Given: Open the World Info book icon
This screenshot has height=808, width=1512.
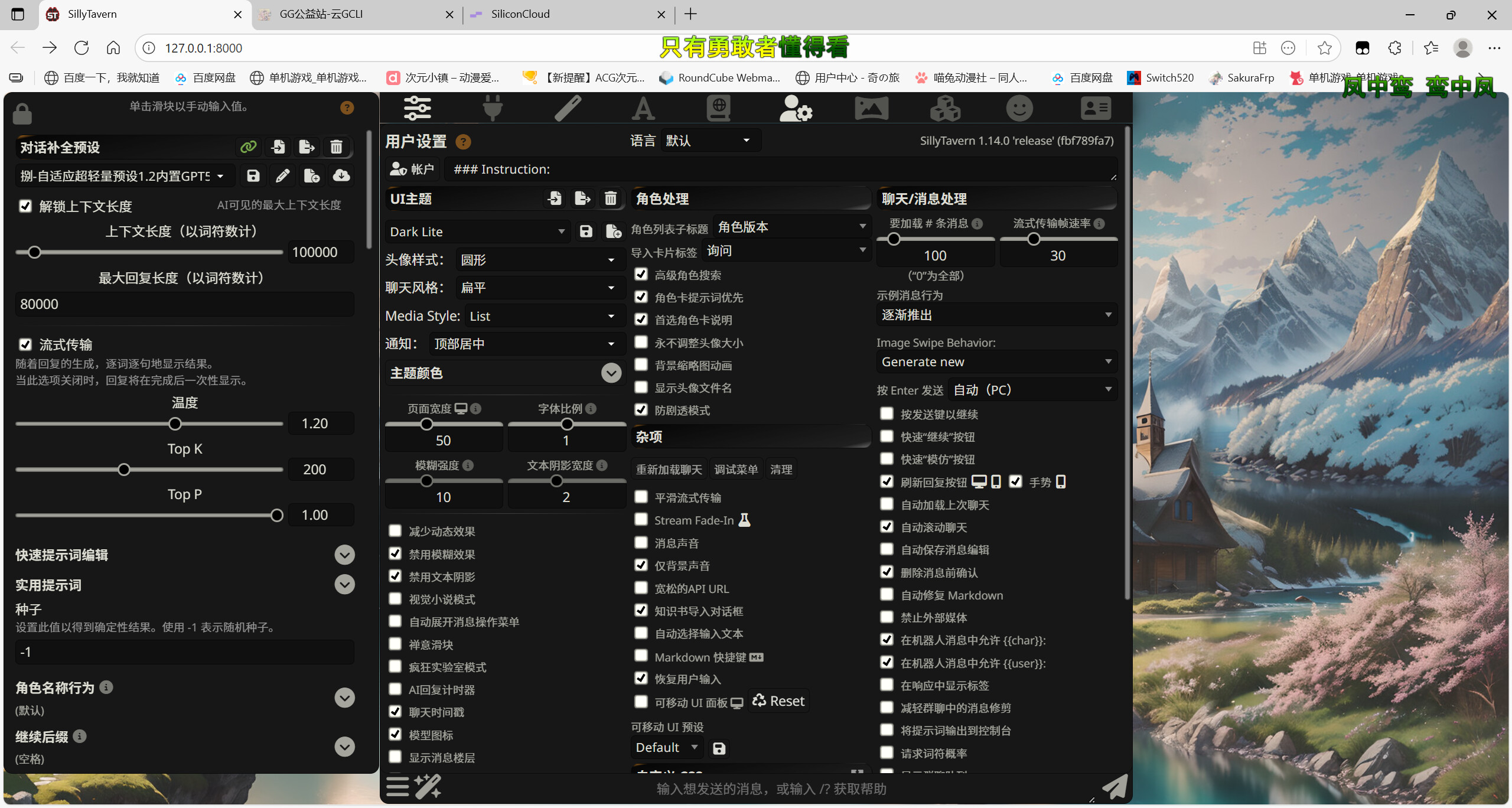Looking at the screenshot, I should tap(719, 108).
